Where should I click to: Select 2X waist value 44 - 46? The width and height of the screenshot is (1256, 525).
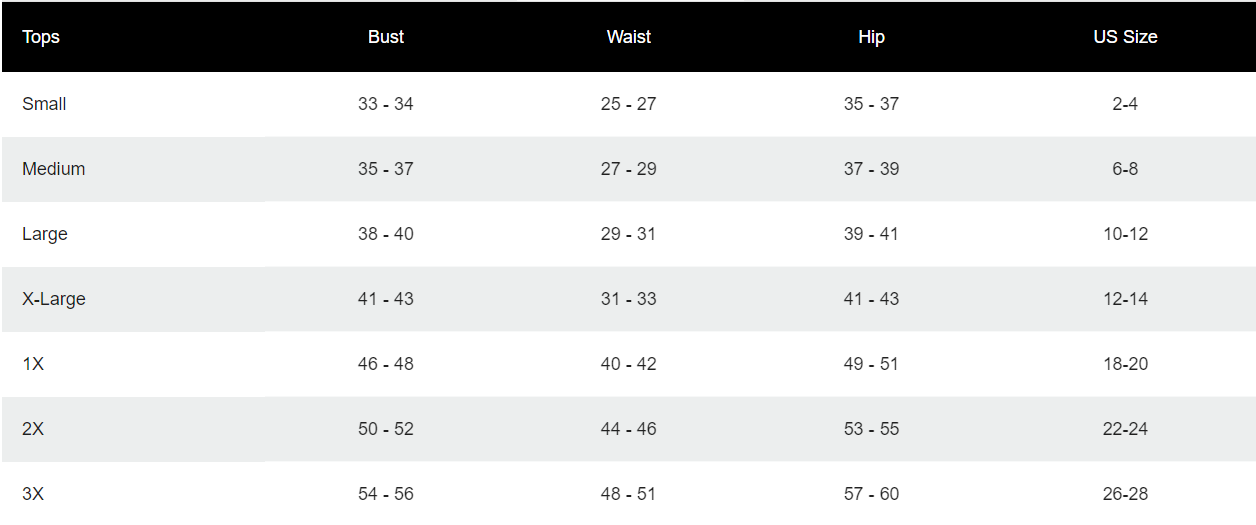(x=629, y=429)
